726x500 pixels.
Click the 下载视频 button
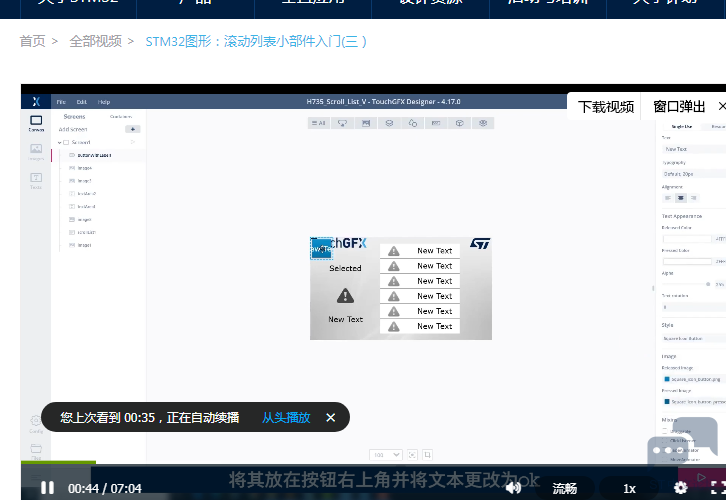[x=606, y=107]
